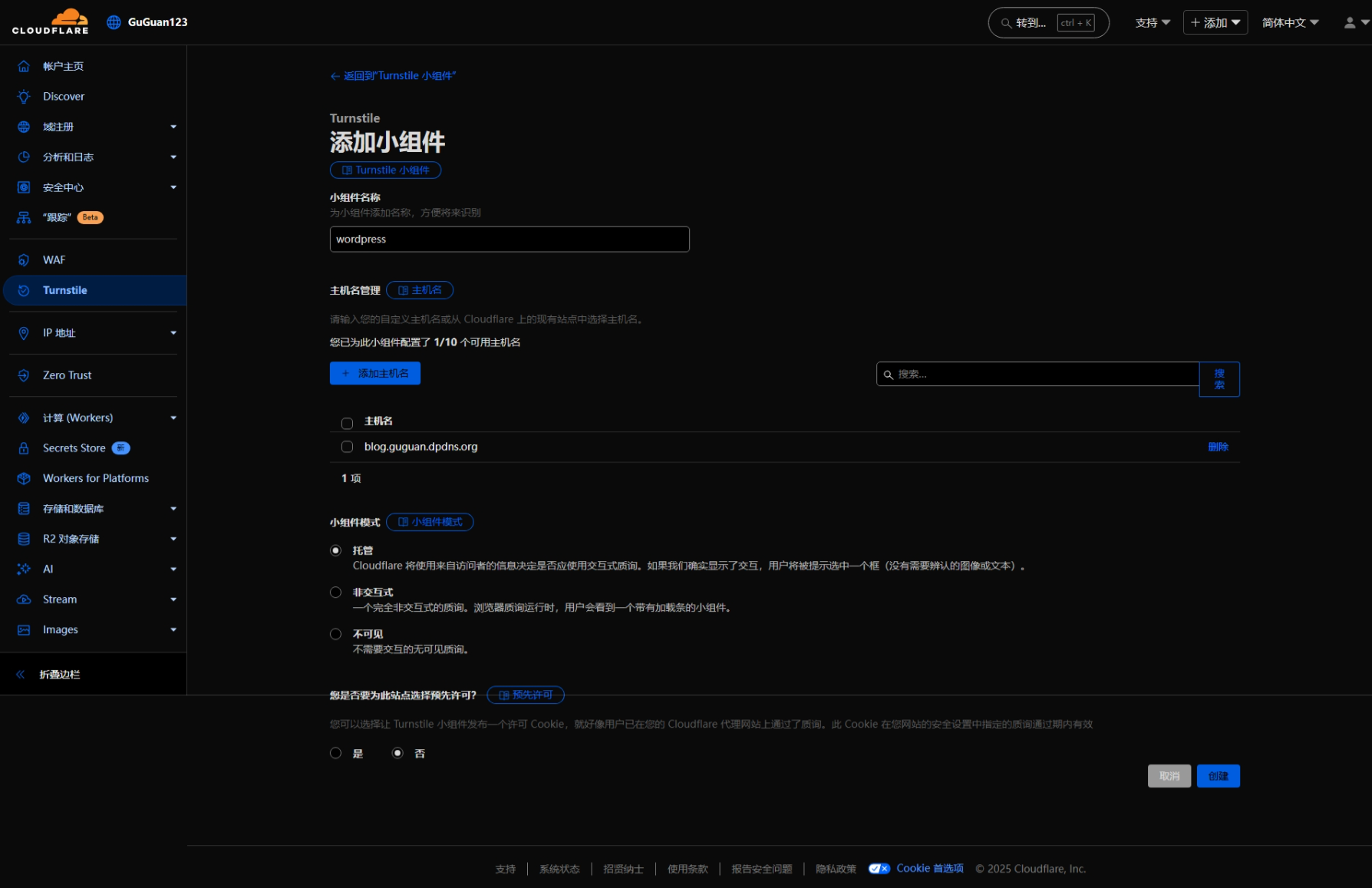Check the blog.guguan.dpdns.org checkbox
The image size is (1372, 888).
(x=347, y=447)
